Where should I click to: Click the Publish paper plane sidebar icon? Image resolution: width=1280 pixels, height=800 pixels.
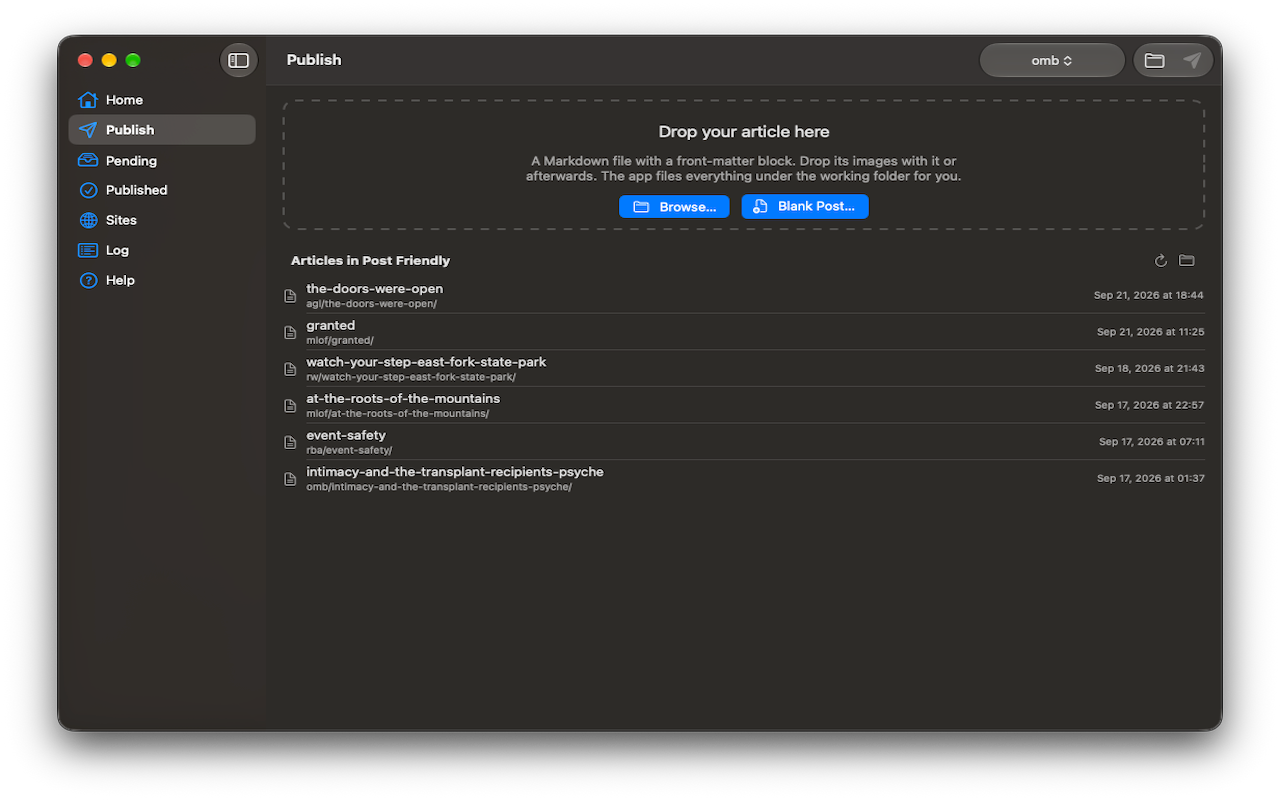[x=88, y=130]
